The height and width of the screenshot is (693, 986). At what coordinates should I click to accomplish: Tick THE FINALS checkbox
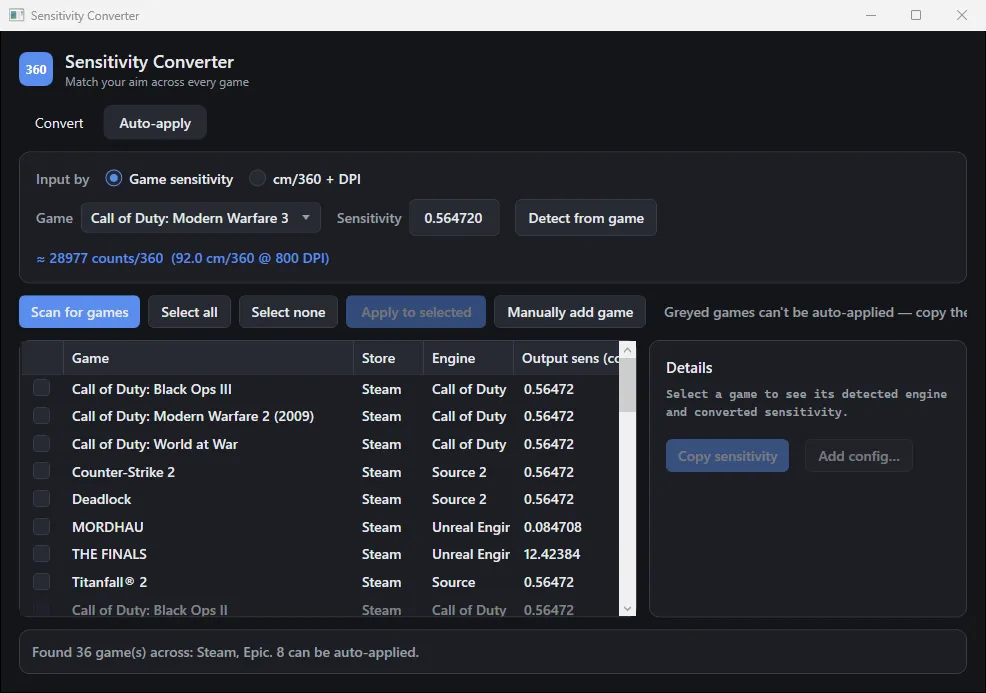pos(42,553)
